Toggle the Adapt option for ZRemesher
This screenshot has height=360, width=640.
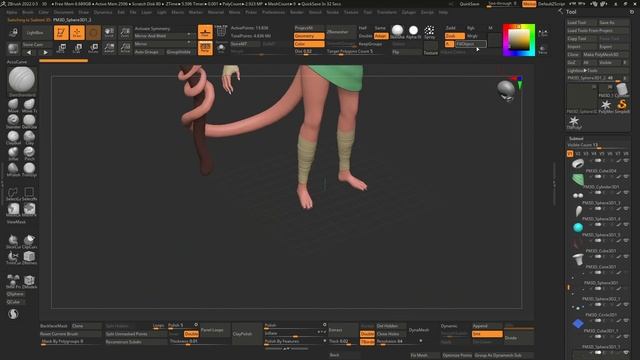click(381, 36)
